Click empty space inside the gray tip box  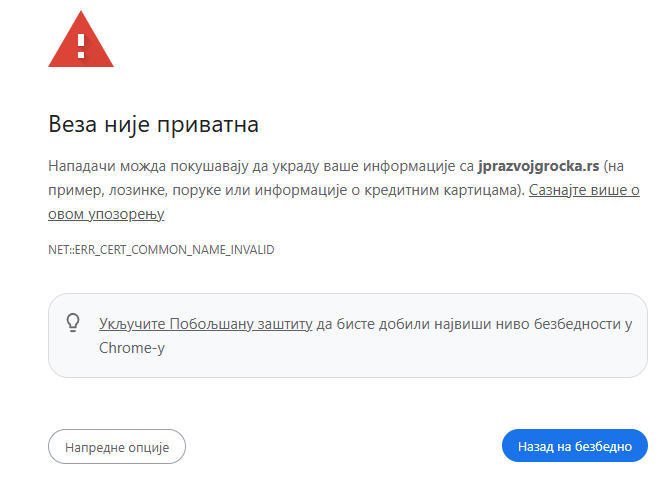[x=400, y=358]
